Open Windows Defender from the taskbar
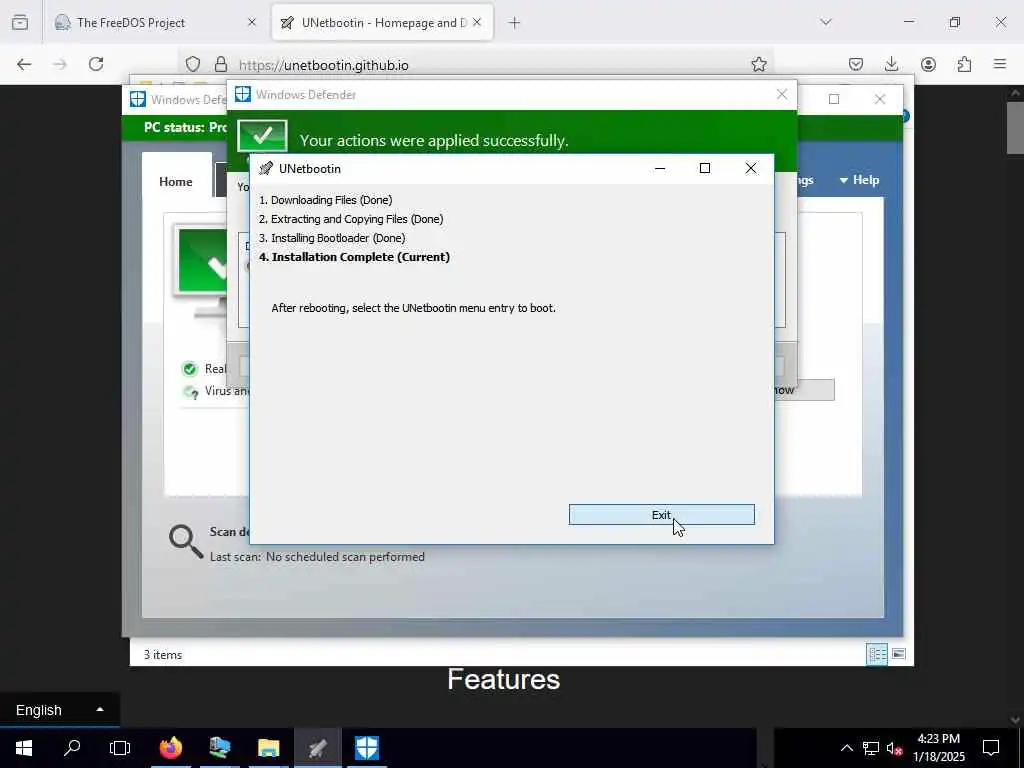Image resolution: width=1024 pixels, height=768 pixels. click(367, 748)
